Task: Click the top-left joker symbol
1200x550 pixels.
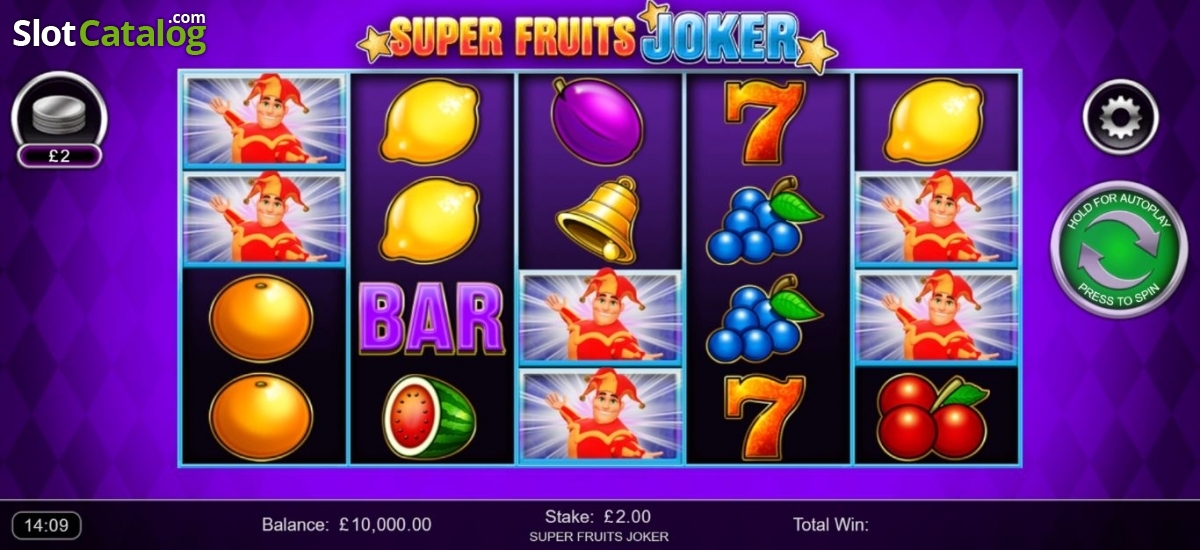Action: point(264,120)
